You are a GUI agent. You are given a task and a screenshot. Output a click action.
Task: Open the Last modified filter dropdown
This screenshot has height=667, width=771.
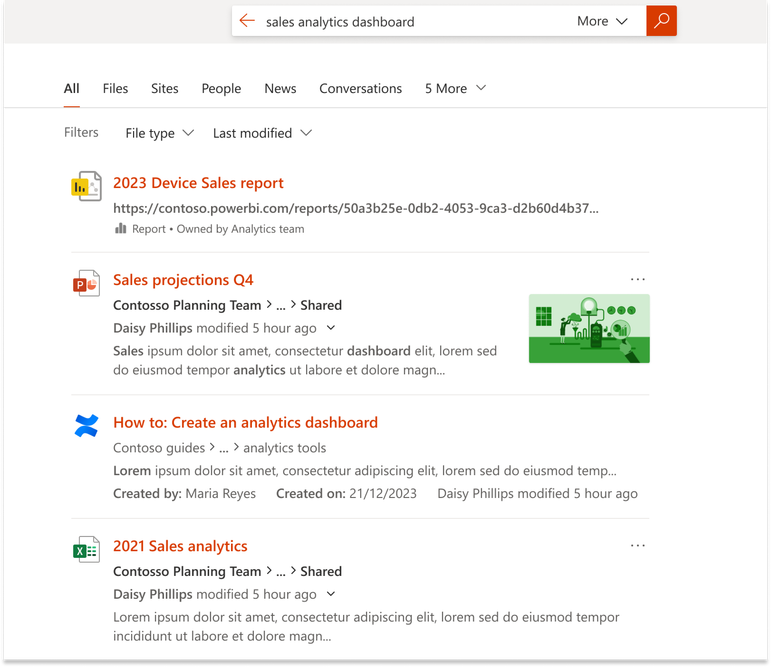click(262, 133)
